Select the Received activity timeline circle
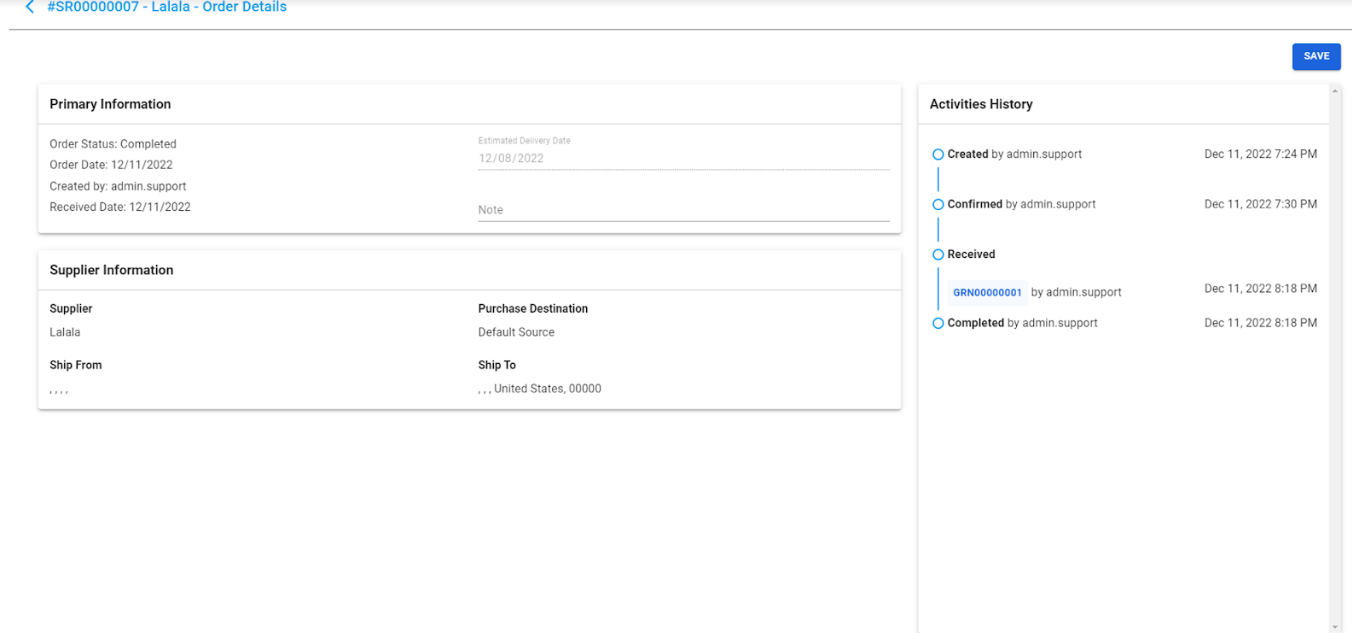This screenshot has height=633, width=1352. (938, 255)
